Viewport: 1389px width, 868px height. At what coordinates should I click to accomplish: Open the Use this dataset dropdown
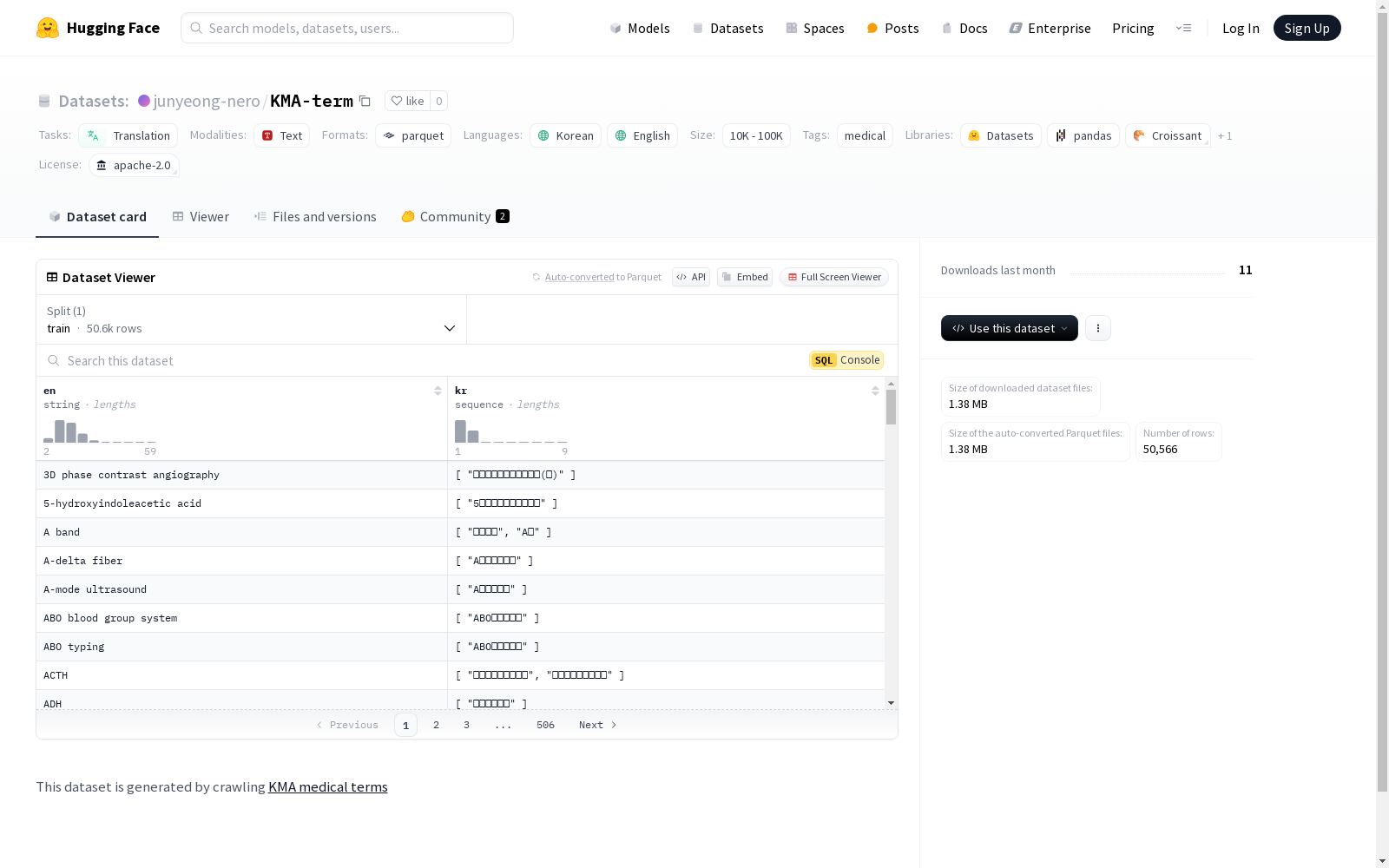[x=1010, y=328]
